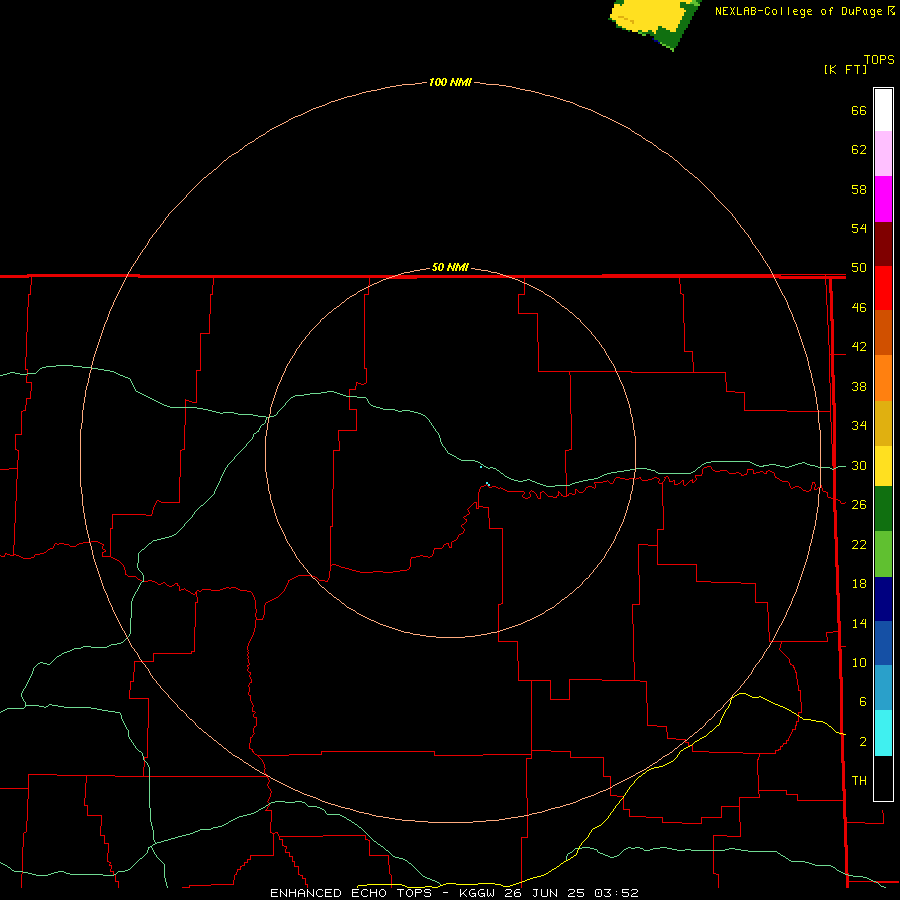Click the magenta 58 kft legend swatch

pos(883,199)
